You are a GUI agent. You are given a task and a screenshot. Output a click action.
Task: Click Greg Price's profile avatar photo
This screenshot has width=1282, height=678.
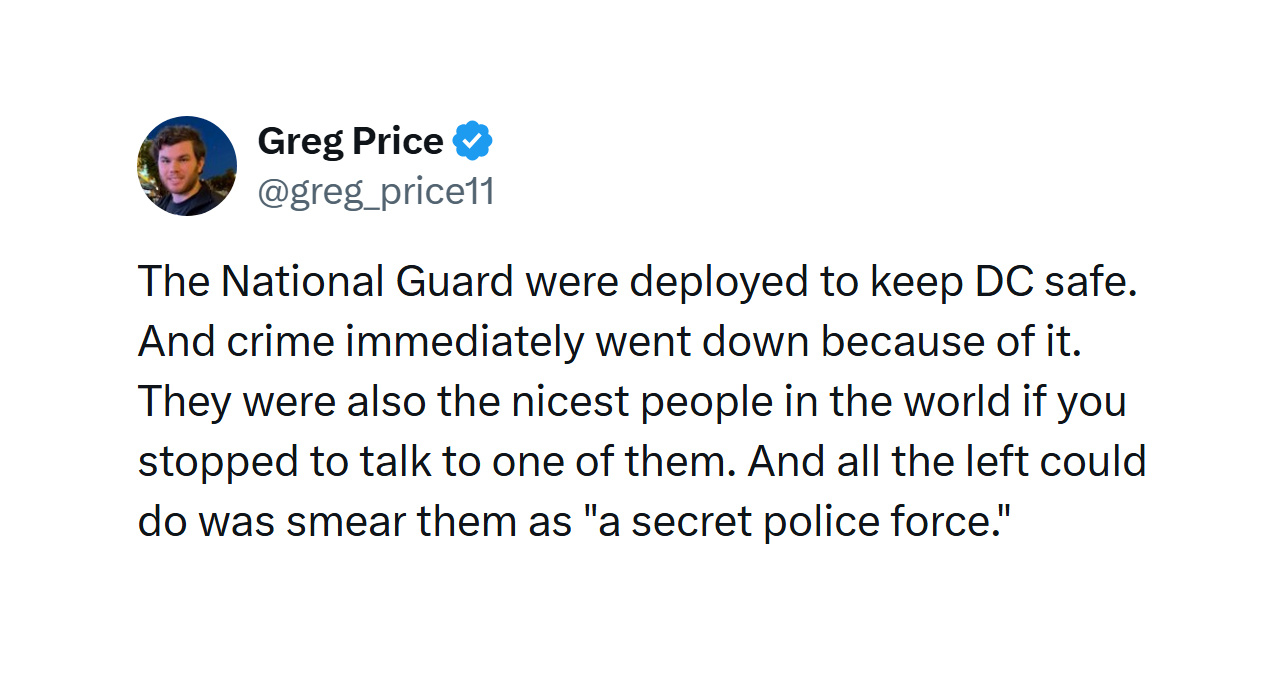point(187,166)
